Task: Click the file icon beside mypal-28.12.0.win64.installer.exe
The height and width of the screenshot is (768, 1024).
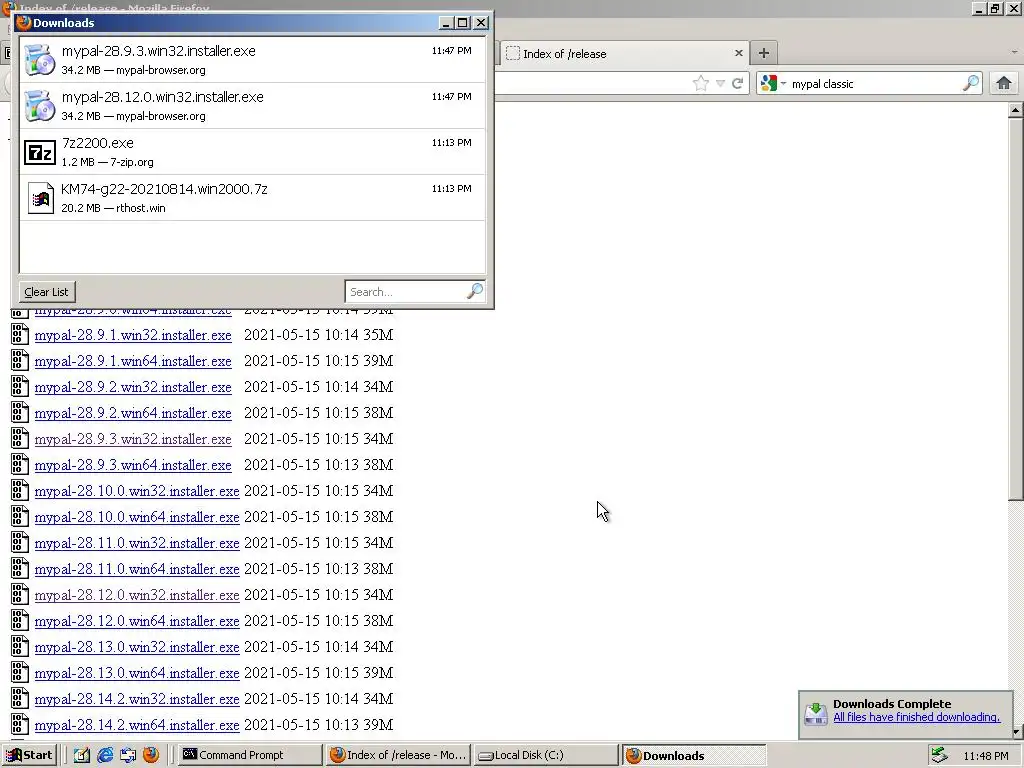Action: coord(20,620)
